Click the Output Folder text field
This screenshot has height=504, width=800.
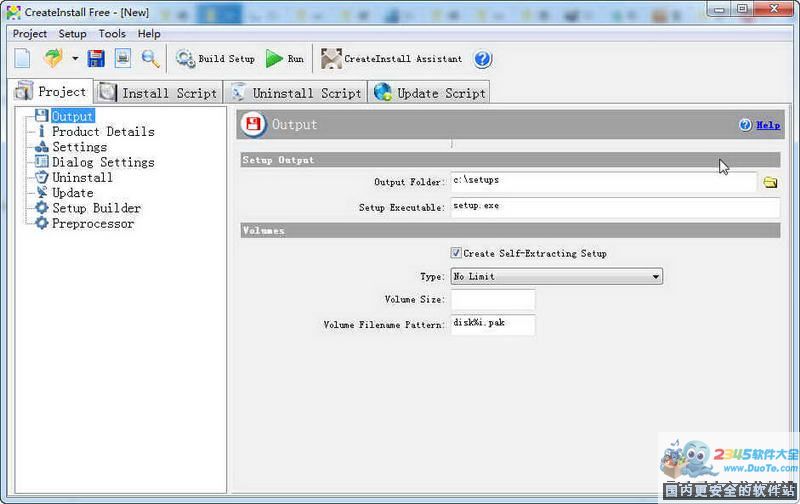coord(604,182)
